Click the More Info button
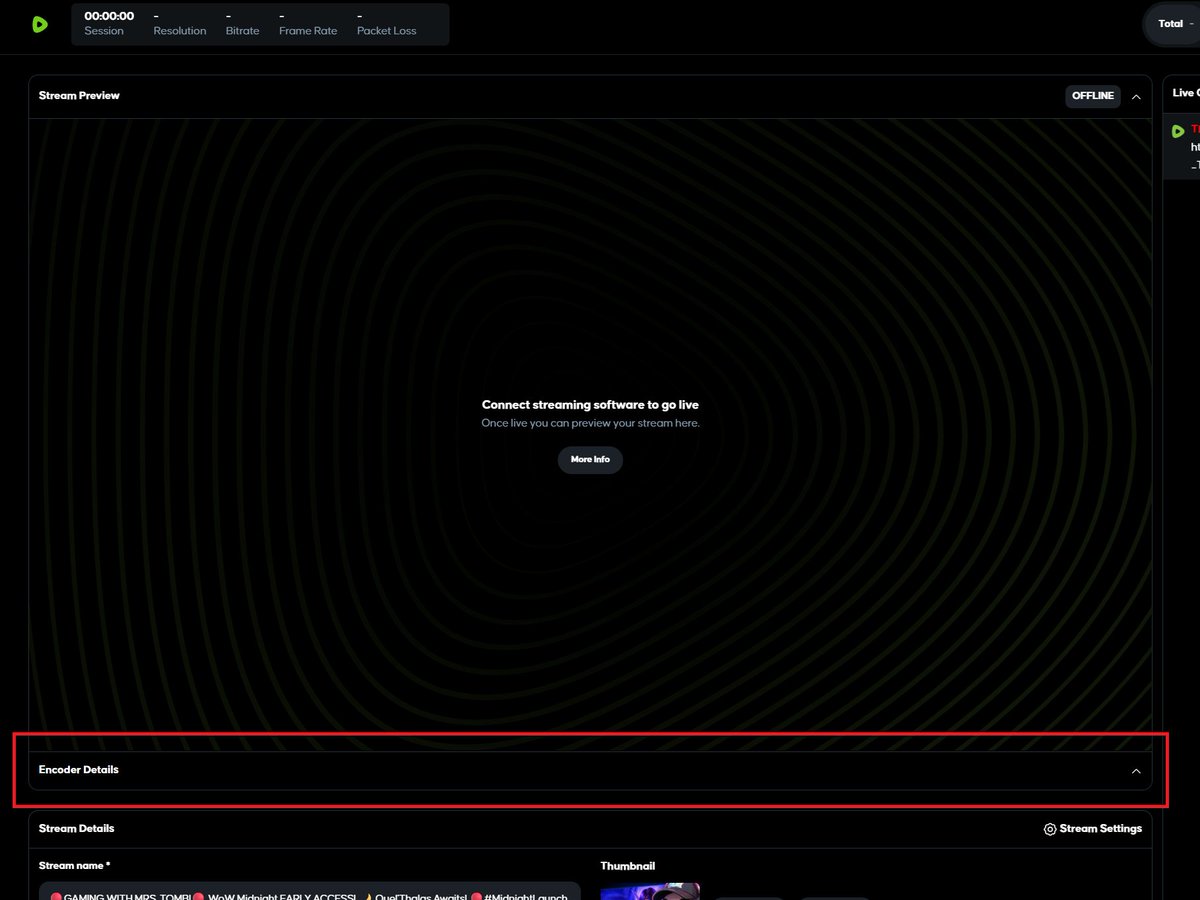The width and height of the screenshot is (1200, 900). point(590,460)
